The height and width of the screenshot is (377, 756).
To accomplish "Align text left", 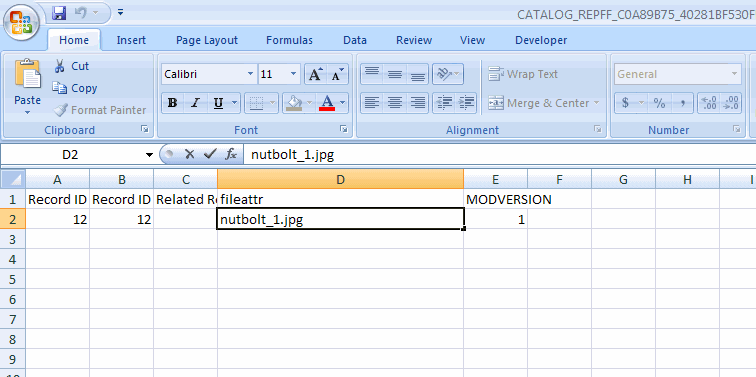I will click(x=372, y=103).
